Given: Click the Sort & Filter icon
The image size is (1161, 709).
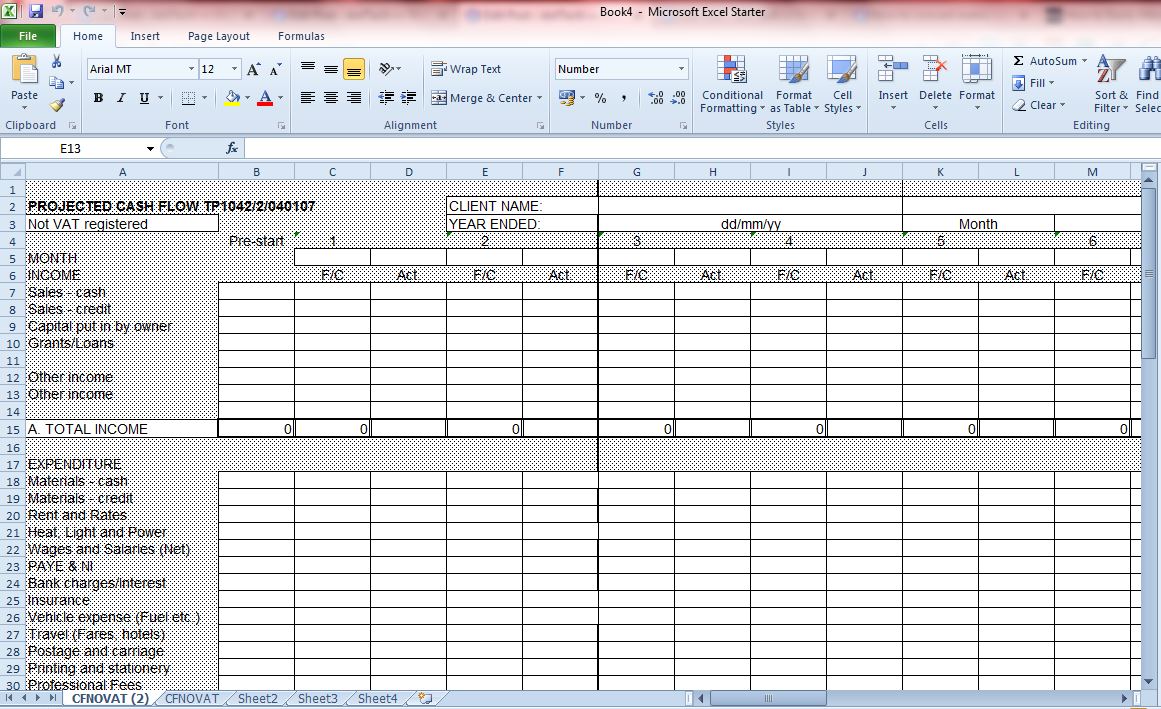Looking at the screenshot, I should coord(1110,84).
